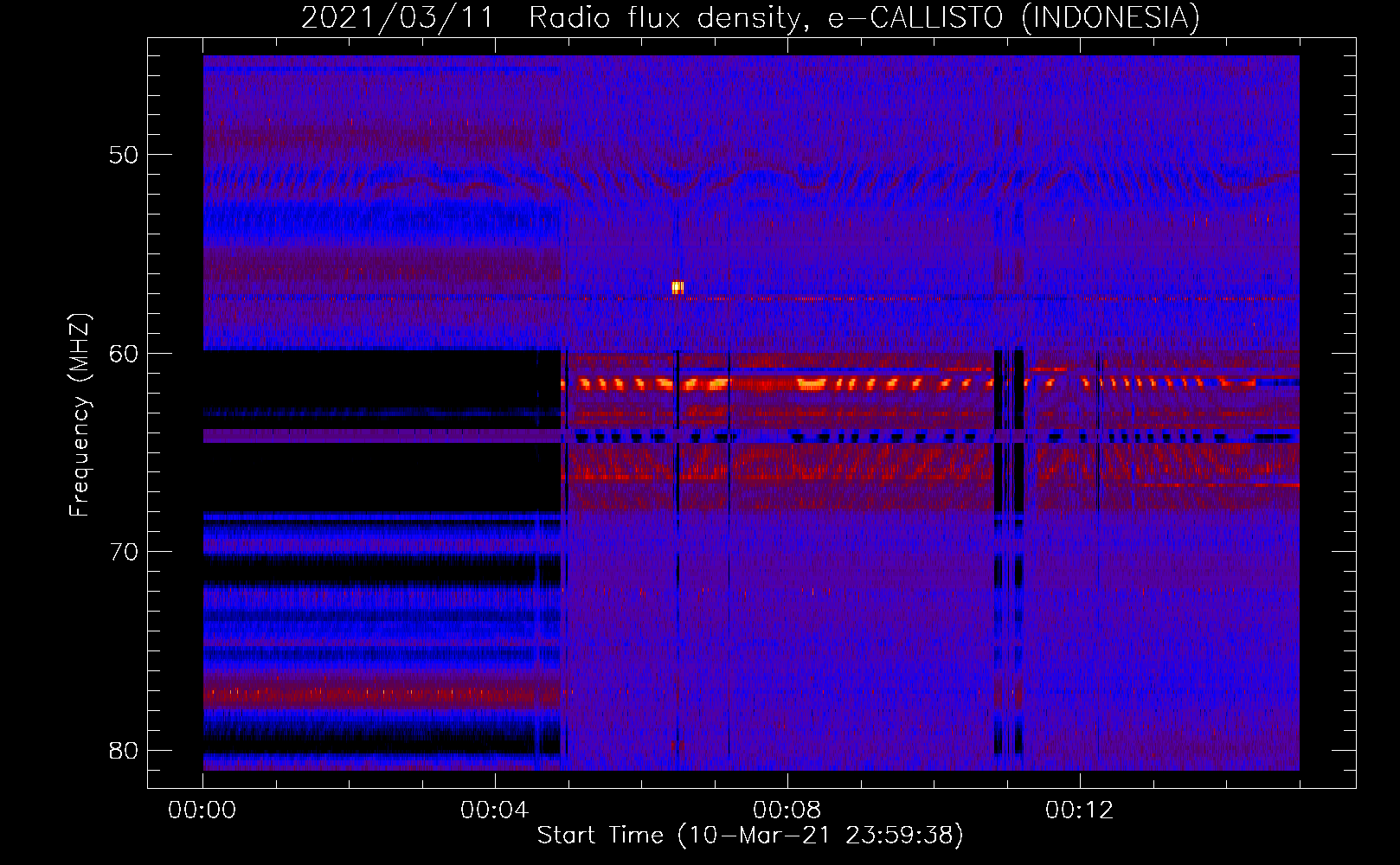Click the '60' frequency tick label

click(x=124, y=354)
